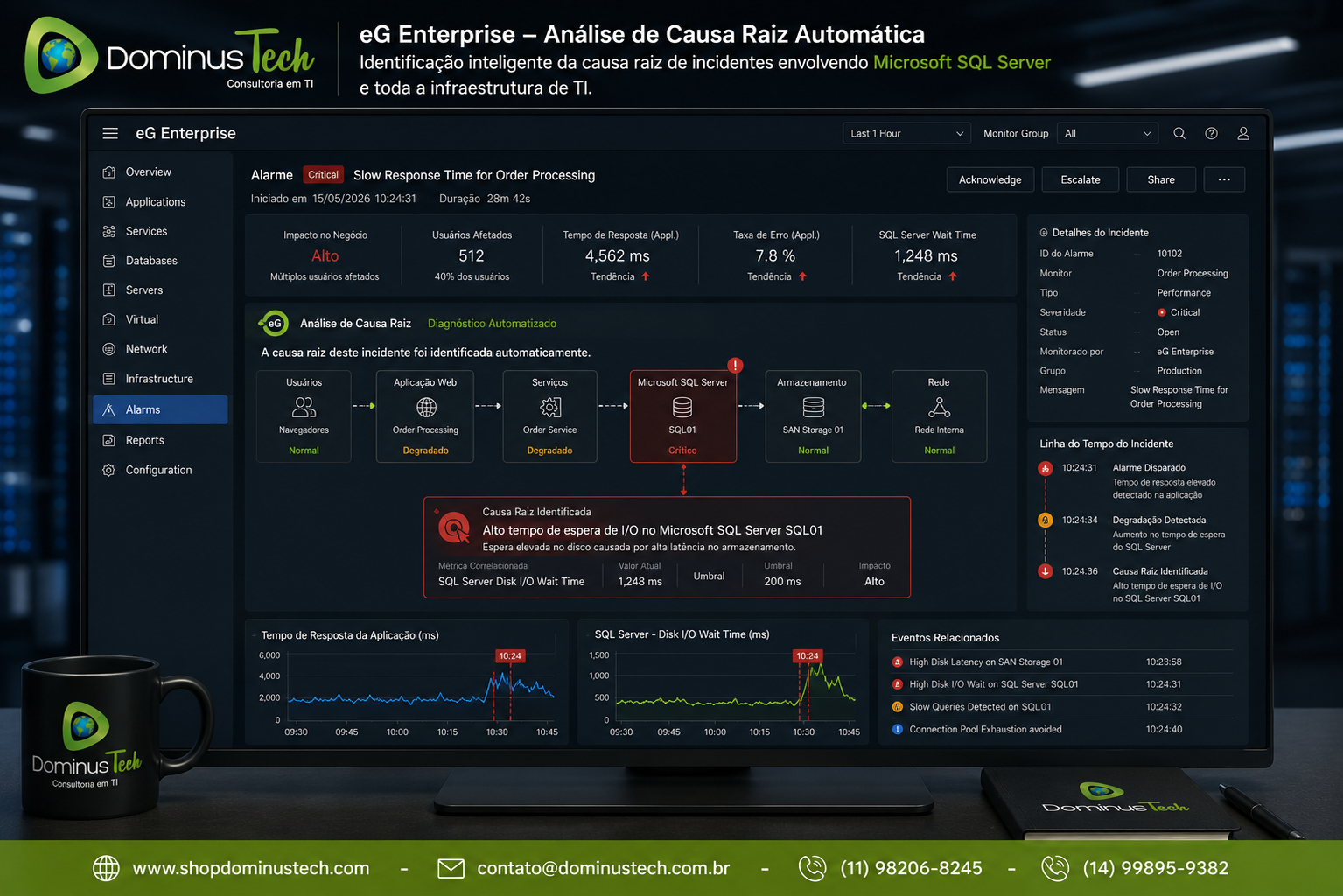Select the SAN Storage 01 icon

814,407
